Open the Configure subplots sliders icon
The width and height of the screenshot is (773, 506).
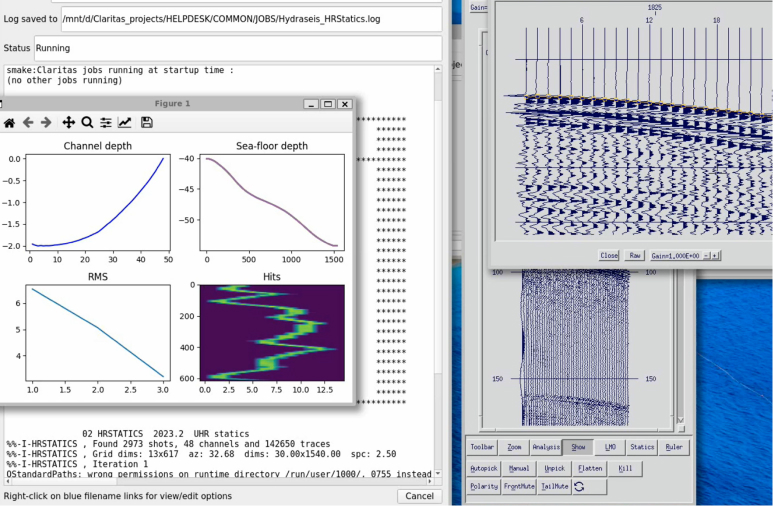coord(106,123)
